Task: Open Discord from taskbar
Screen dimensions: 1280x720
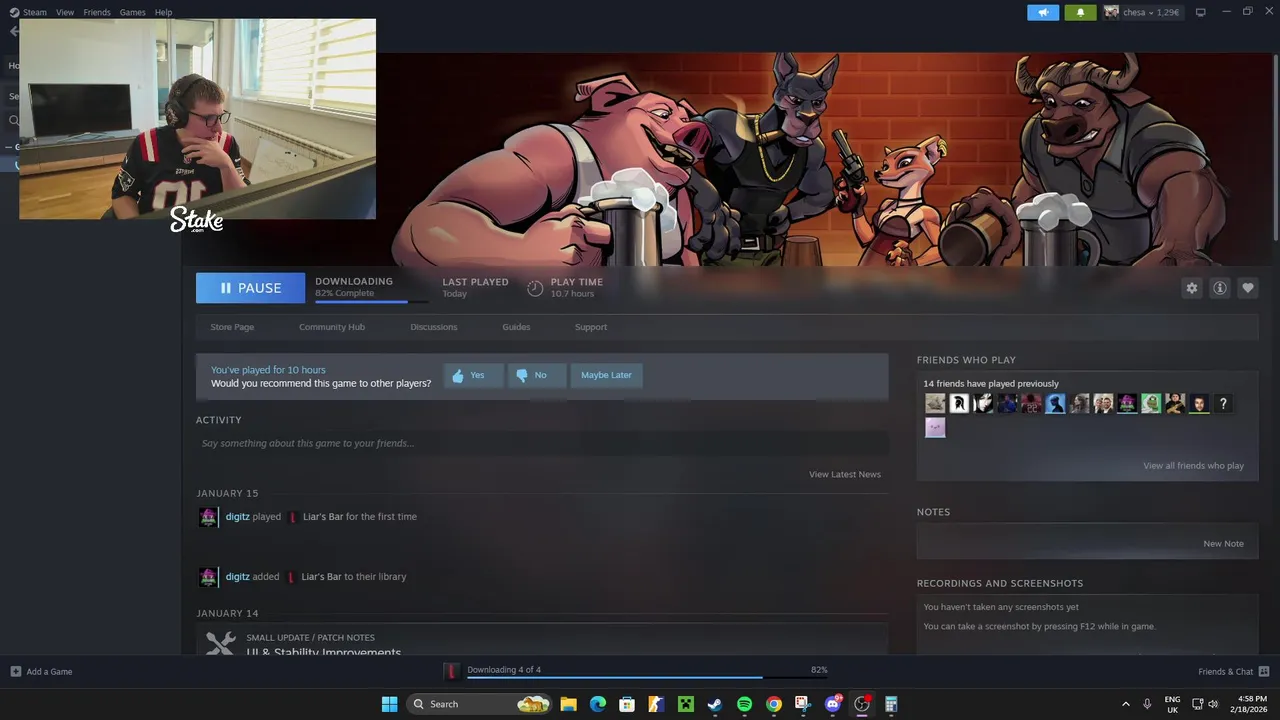Action: pyautogui.click(x=832, y=704)
